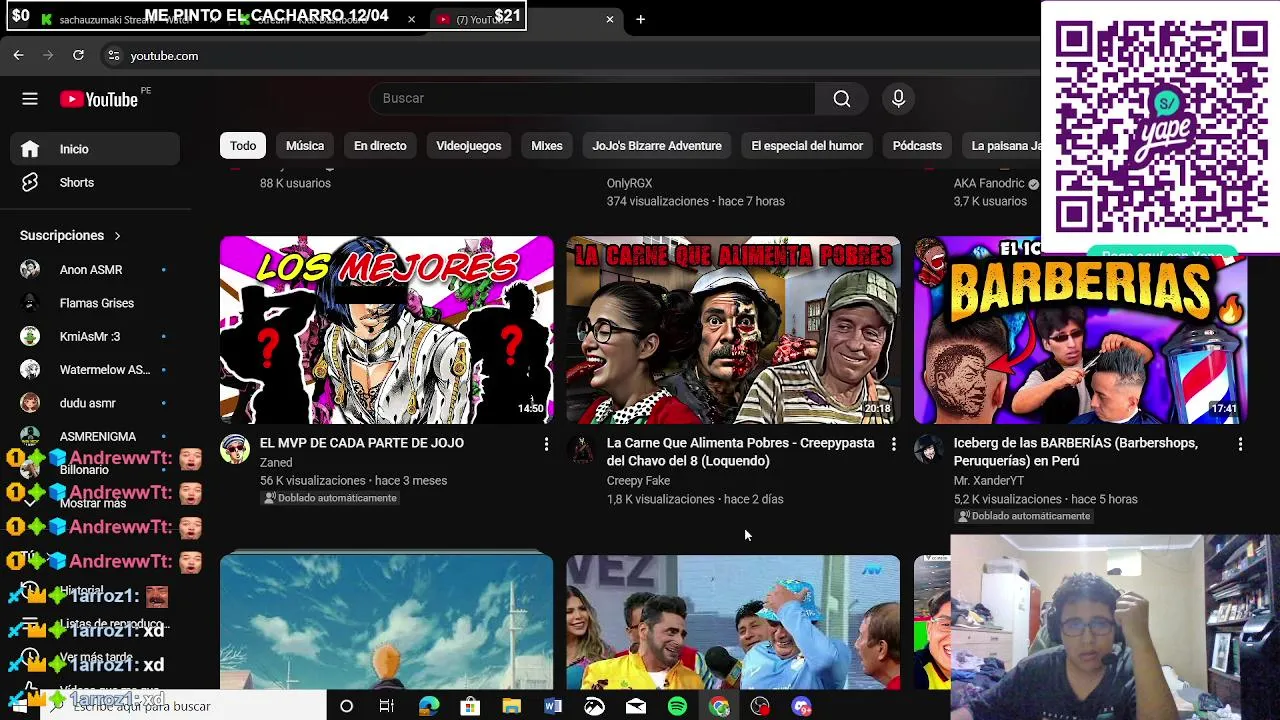Open Watermelow AS... subscription channel
Viewport: 1280px width, 720px height.
pos(95,370)
